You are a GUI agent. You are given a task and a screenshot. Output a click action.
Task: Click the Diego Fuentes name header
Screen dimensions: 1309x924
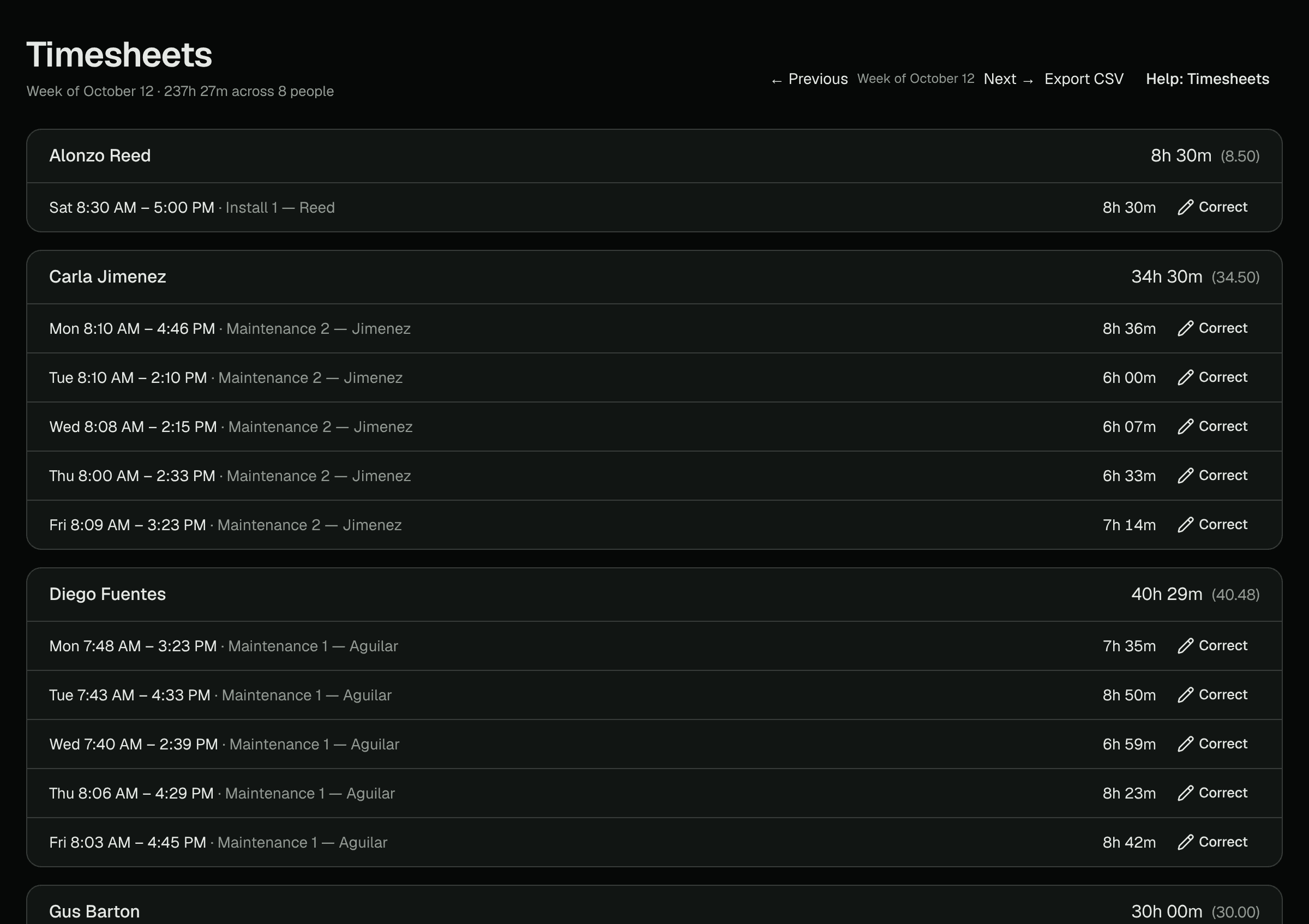(x=107, y=594)
